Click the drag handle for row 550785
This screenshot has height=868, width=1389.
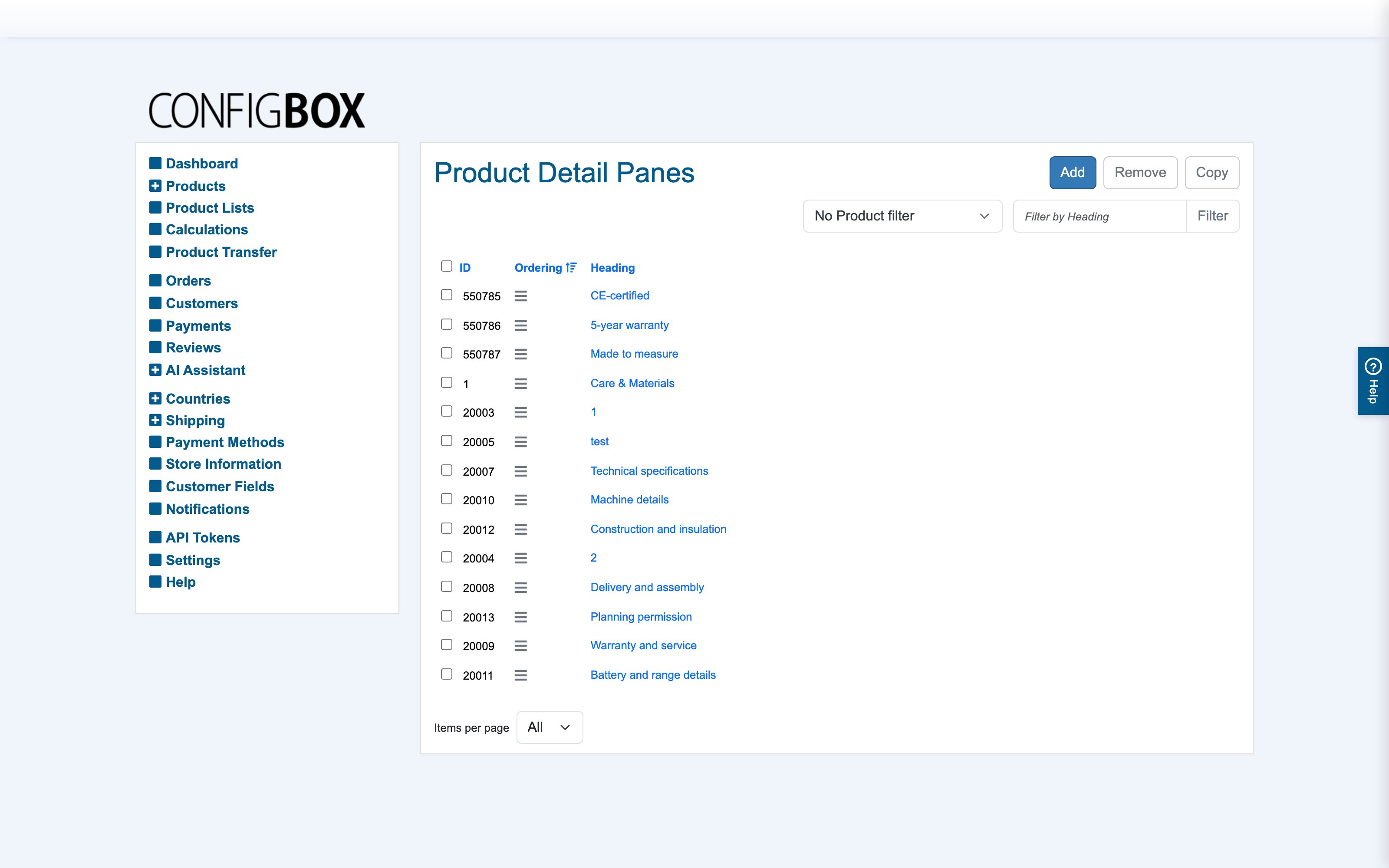(x=520, y=296)
